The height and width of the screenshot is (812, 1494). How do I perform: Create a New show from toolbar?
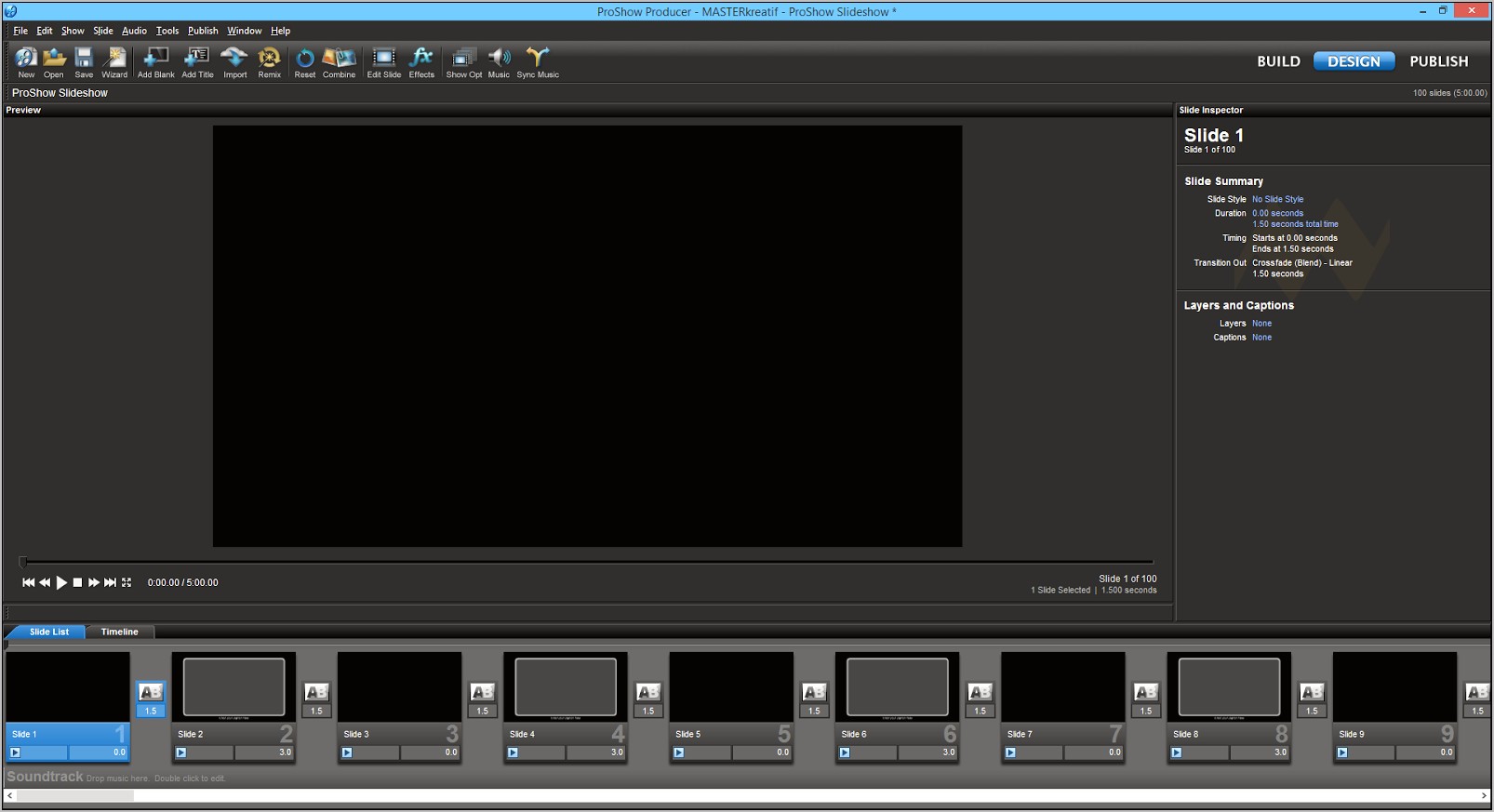point(26,62)
